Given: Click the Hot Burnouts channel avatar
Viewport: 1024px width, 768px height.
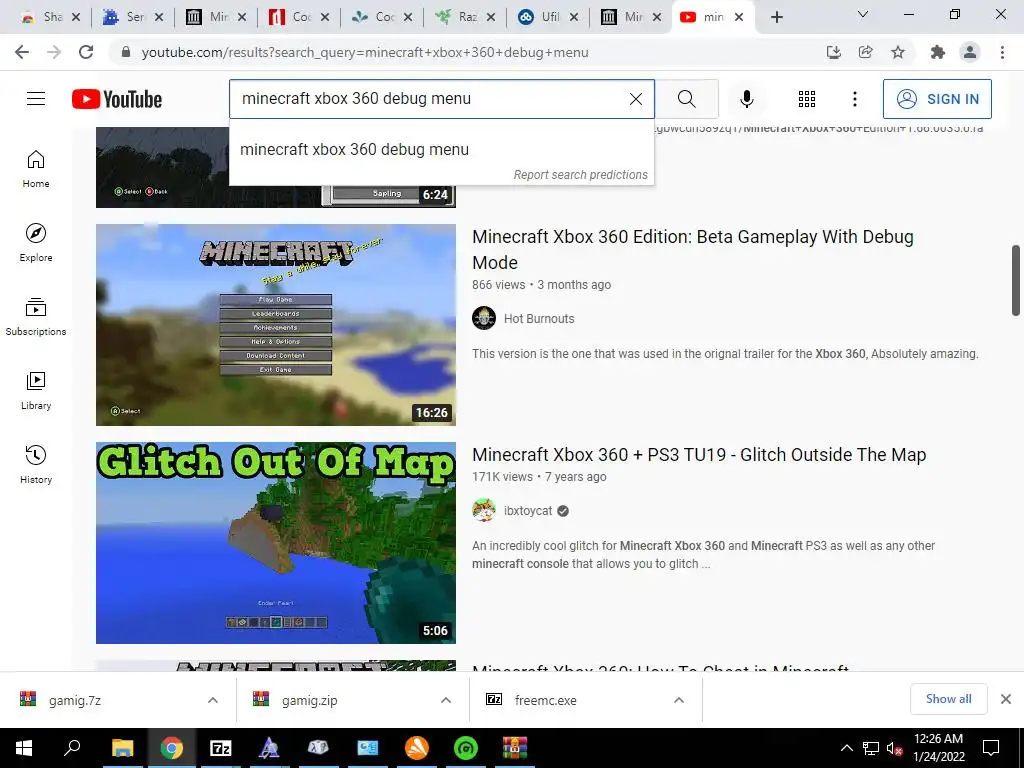Looking at the screenshot, I should tap(484, 318).
